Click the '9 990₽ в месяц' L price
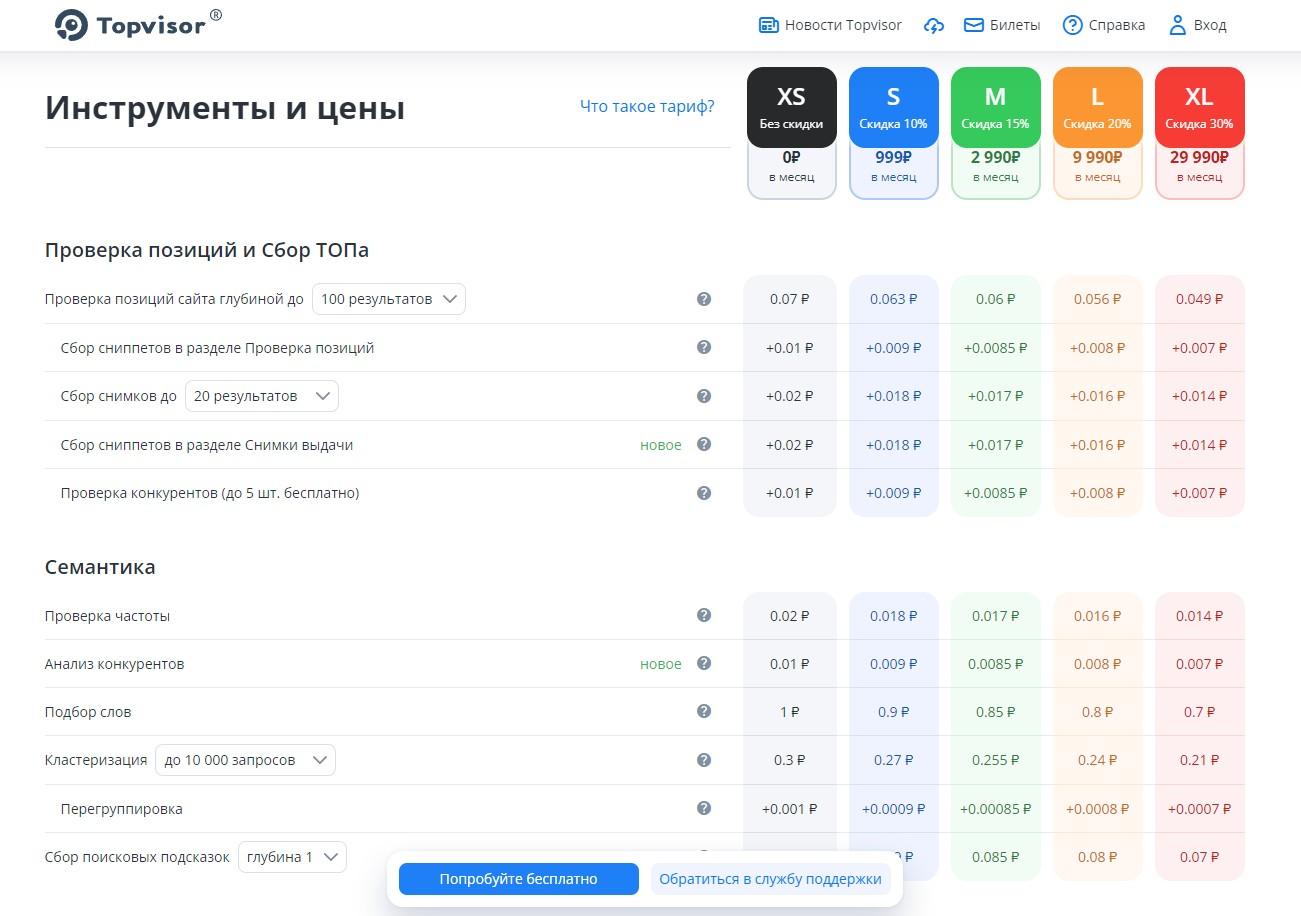 [1097, 166]
